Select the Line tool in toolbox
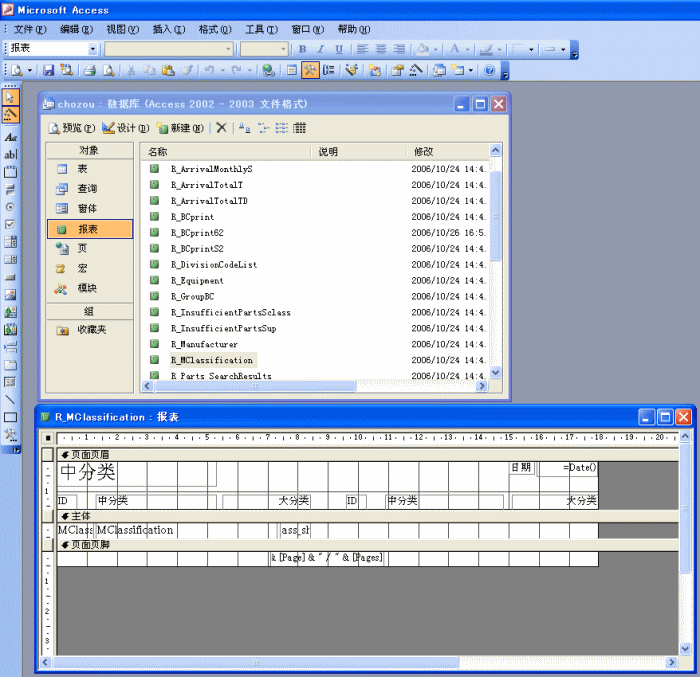The image size is (700, 677). point(10,400)
